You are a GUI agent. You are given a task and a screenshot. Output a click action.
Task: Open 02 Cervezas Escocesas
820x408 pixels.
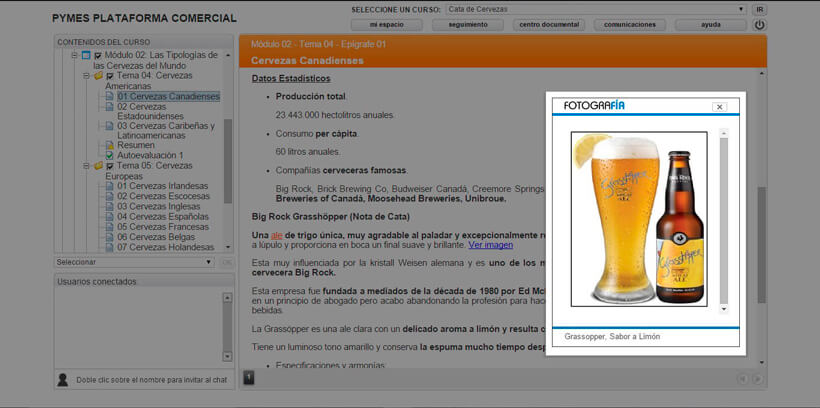point(164,196)
